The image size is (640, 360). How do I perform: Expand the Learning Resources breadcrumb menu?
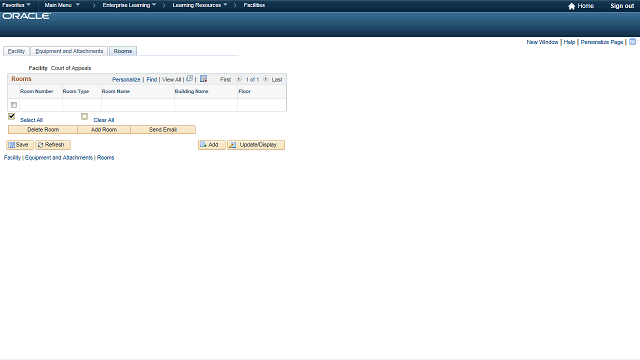(x=200, y=5)
